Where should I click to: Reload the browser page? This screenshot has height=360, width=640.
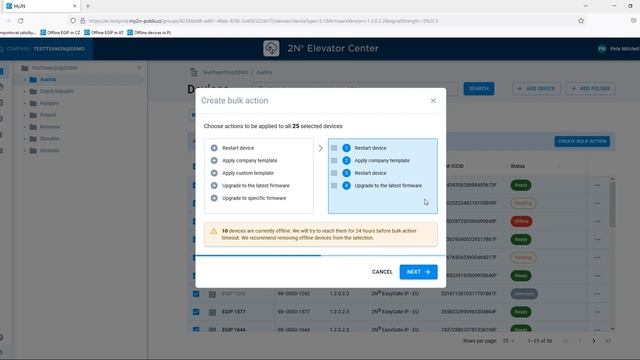20,20
